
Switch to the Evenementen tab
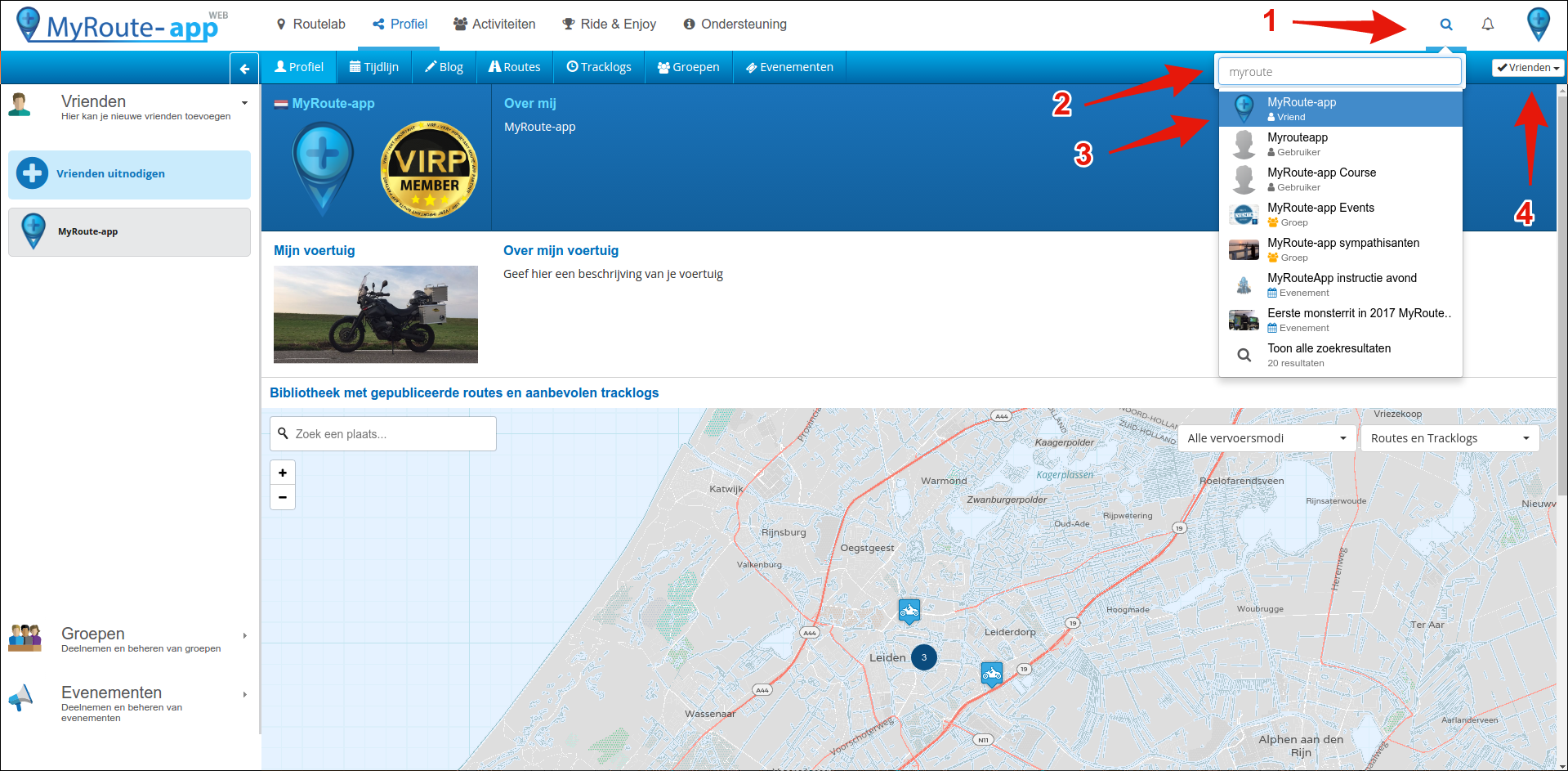(789, 67)
